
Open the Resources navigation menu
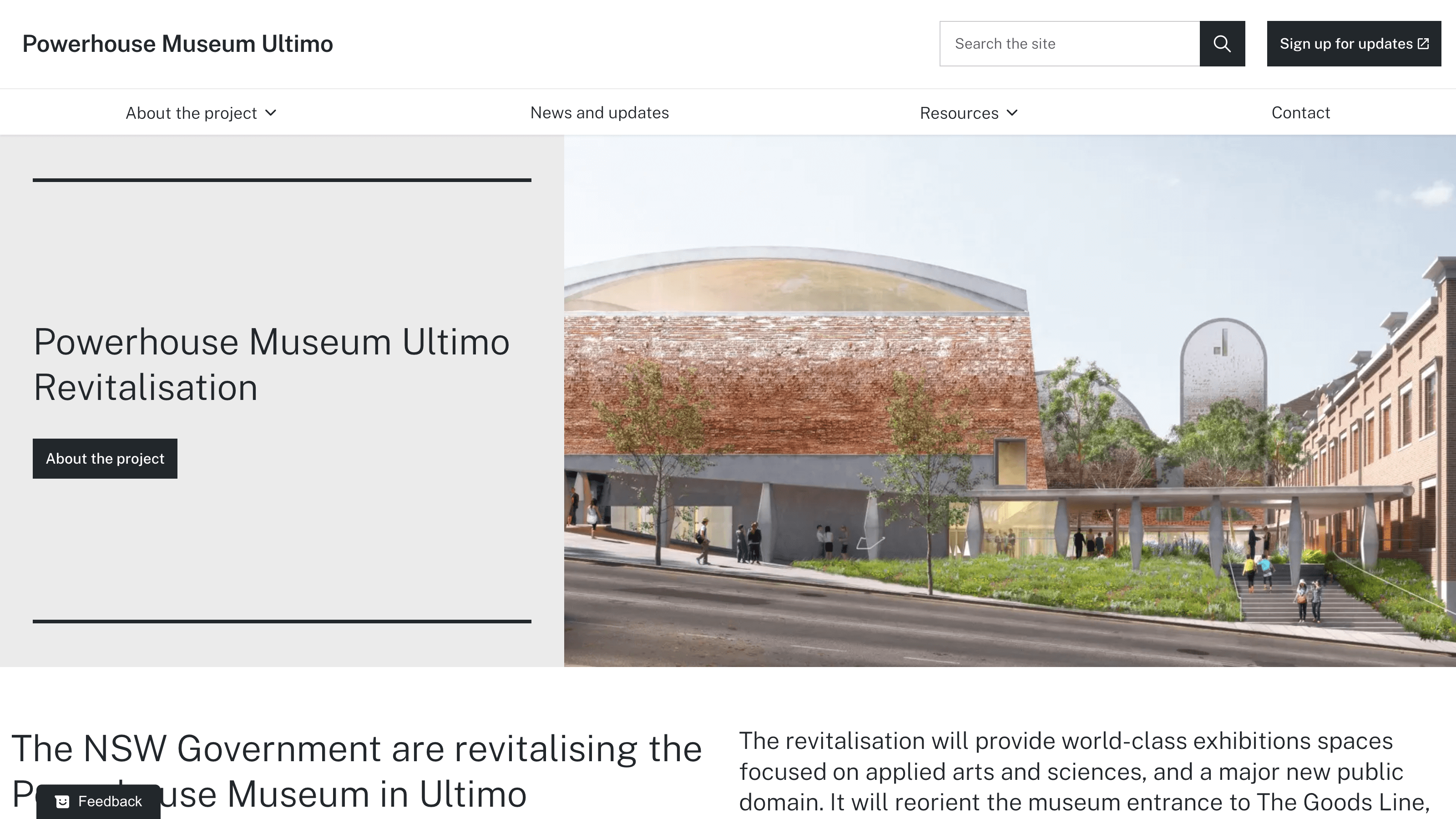pyautogui.click(x=959, y=113)
